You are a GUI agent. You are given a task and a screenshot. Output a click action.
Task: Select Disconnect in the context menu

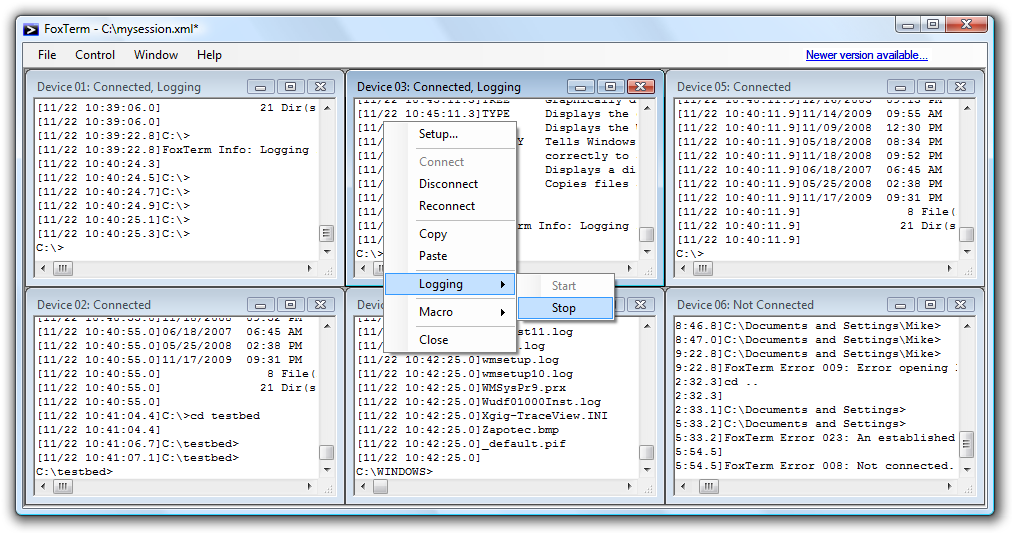point(450,184)
